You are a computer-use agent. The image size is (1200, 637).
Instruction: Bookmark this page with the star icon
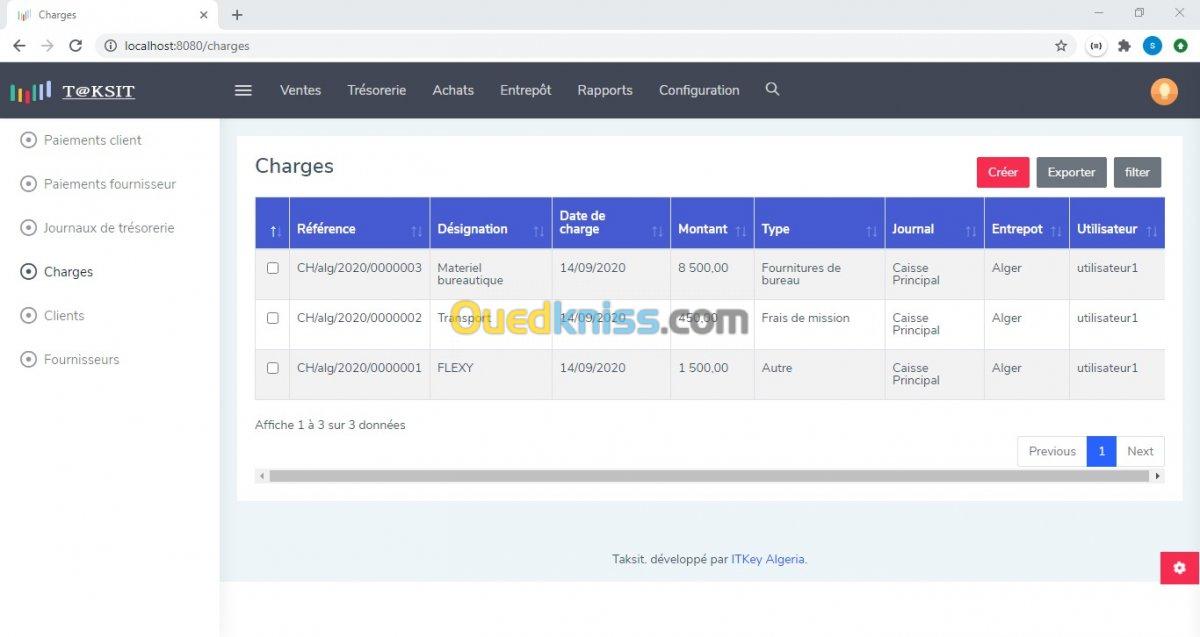click(1061, 46)
